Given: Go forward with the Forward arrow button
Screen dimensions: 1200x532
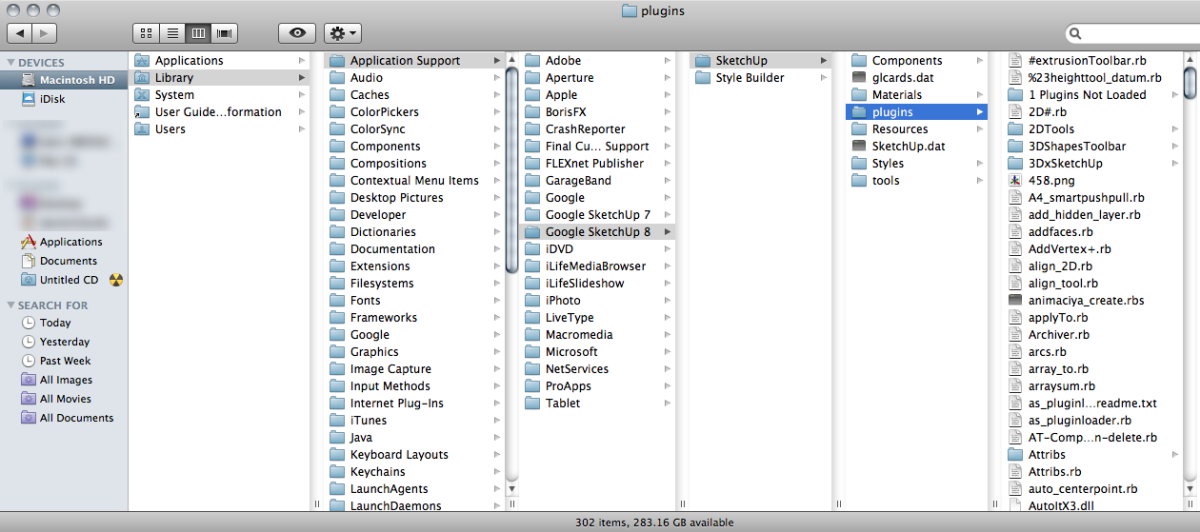Looking at the screenshot, I should click(x=45, y=33).
